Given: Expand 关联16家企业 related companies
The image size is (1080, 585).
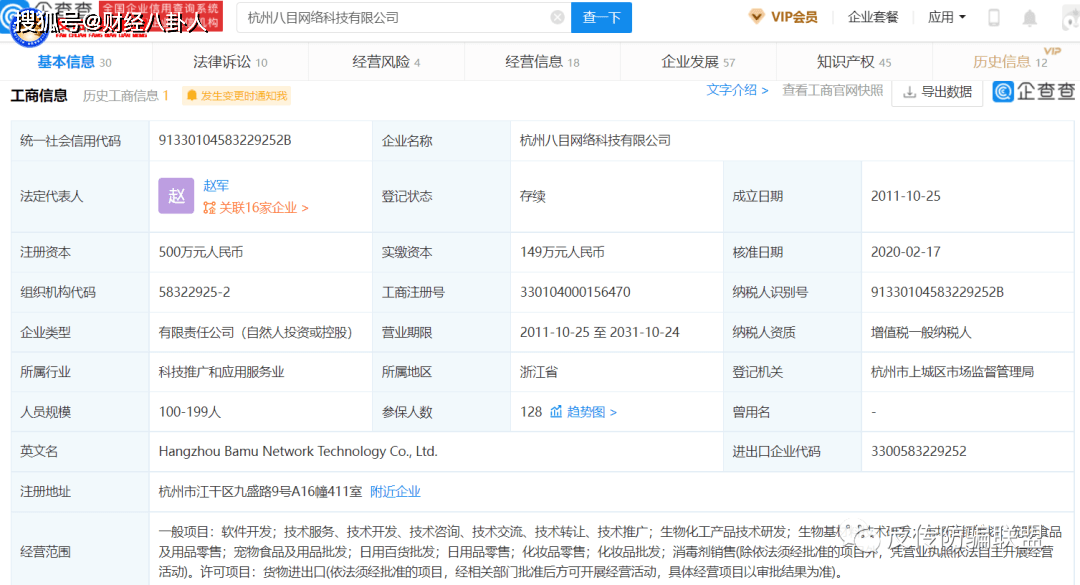Looking at the screenshot, I should pos(256,208).
